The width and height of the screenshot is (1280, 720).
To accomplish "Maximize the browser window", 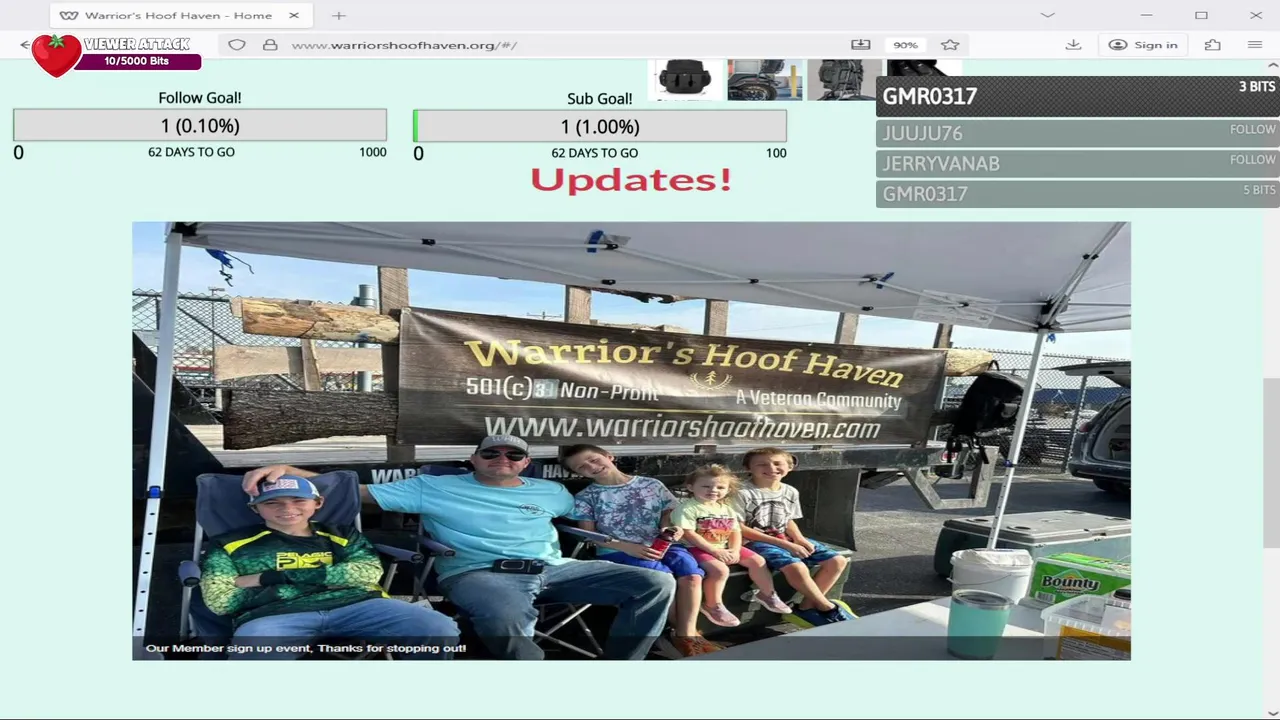I will (1201, 15).
